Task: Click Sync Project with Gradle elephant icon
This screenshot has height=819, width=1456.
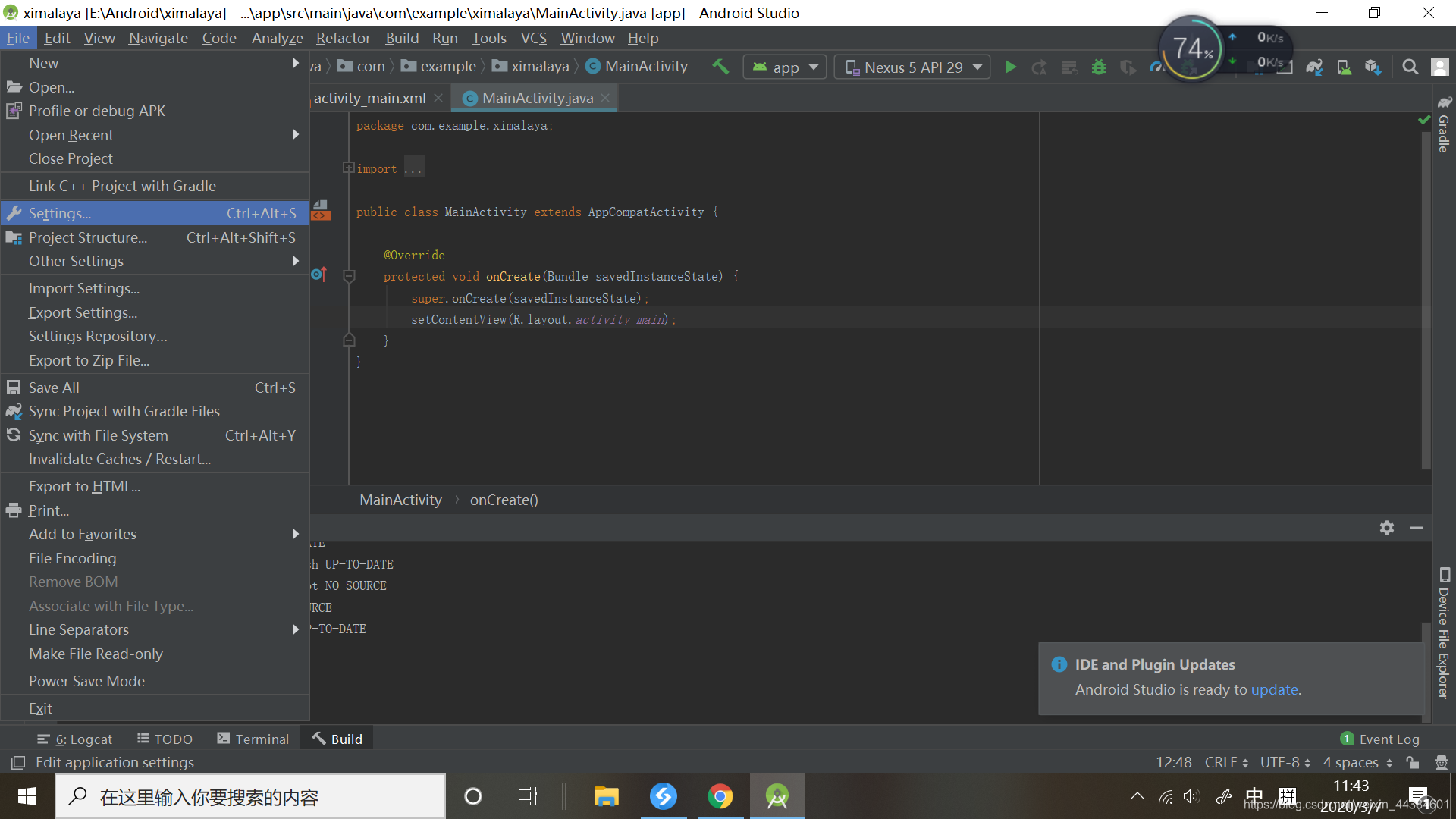Action: pyautogui.click(x=1314, y=67)
